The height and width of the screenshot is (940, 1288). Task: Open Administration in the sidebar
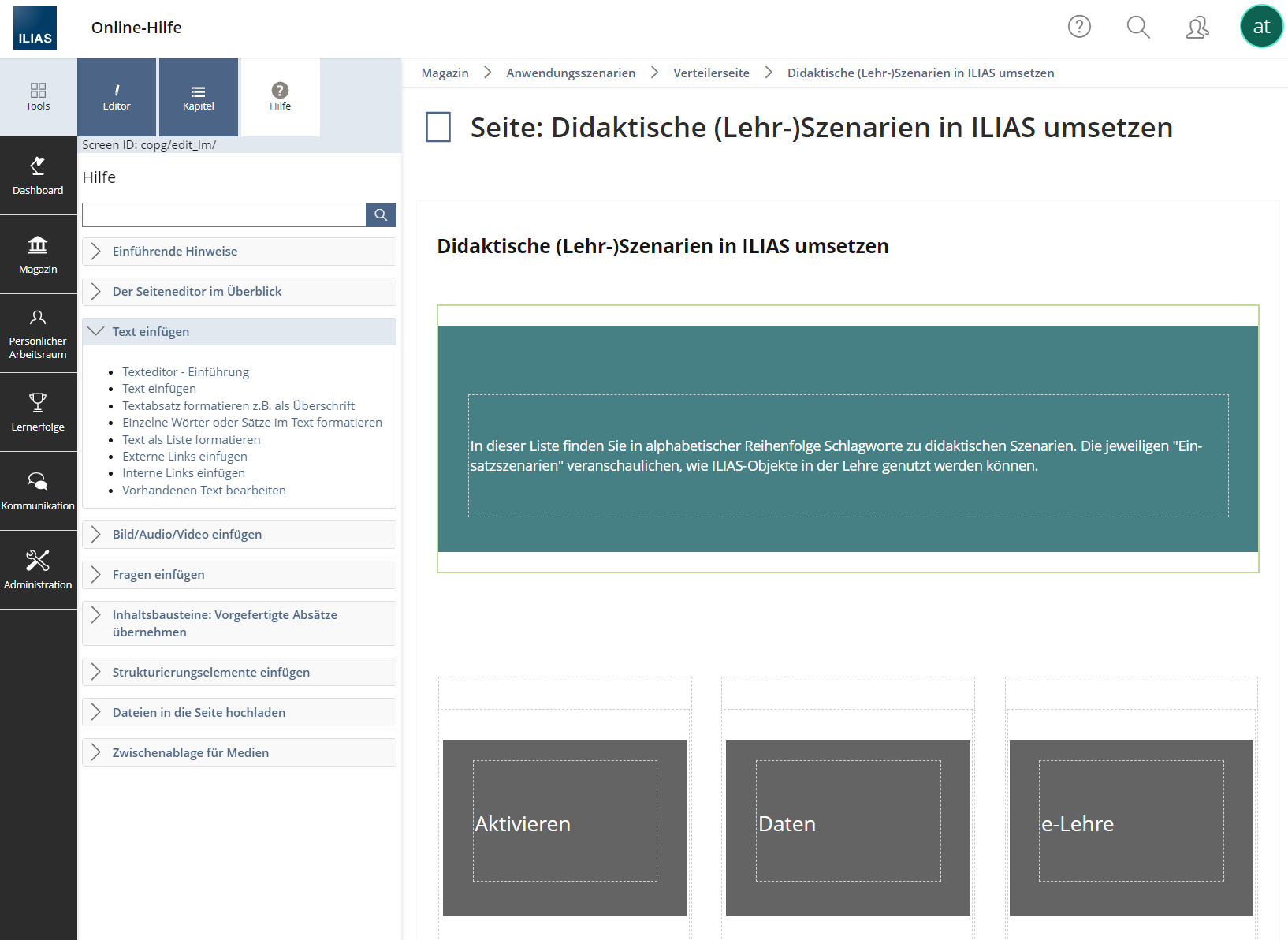point(38,570)
